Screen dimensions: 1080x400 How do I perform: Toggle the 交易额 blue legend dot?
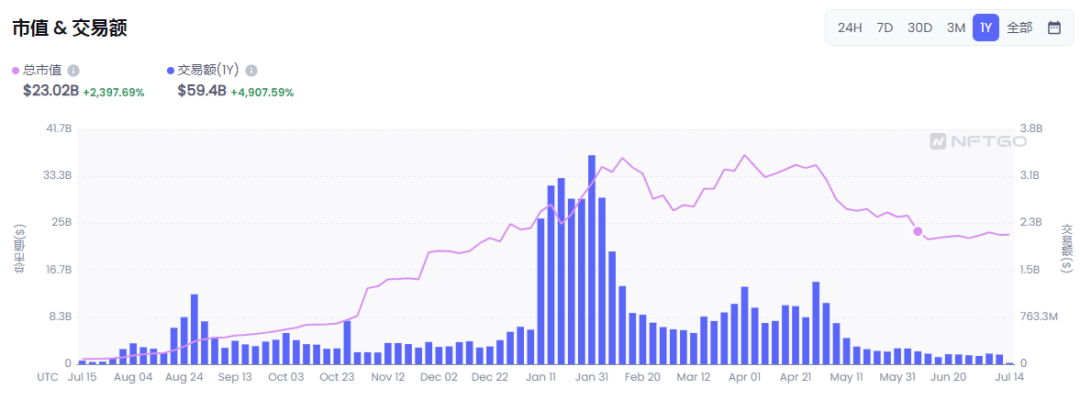(171, 71)
